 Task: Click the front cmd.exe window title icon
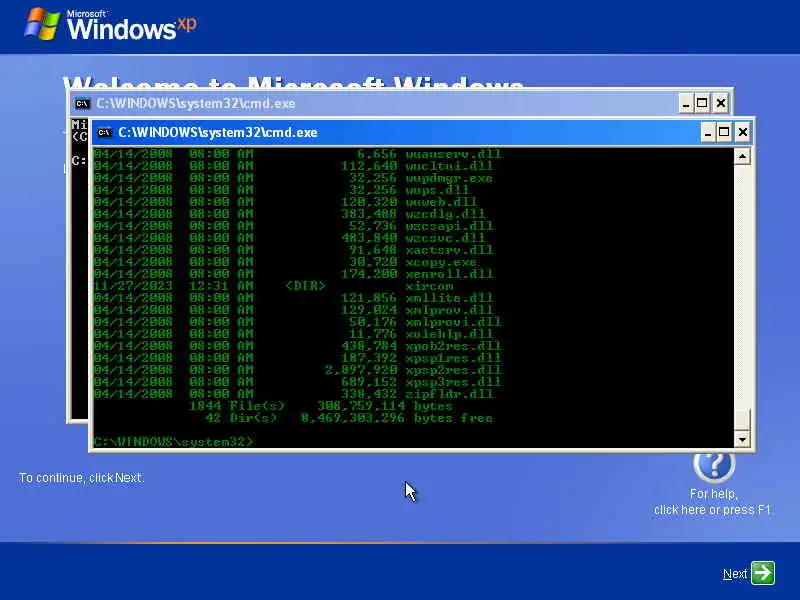click(105, 133)
